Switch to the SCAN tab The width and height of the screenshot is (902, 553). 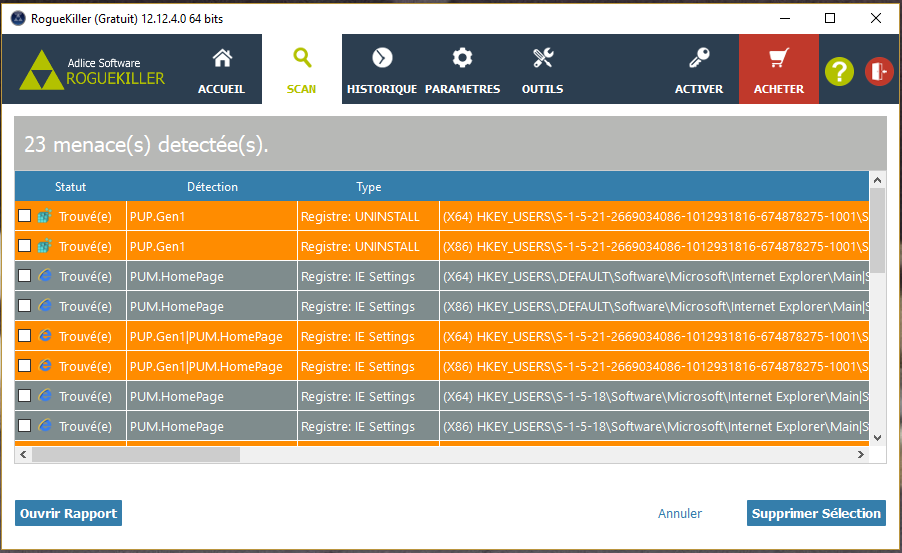[x=301, y=70]
